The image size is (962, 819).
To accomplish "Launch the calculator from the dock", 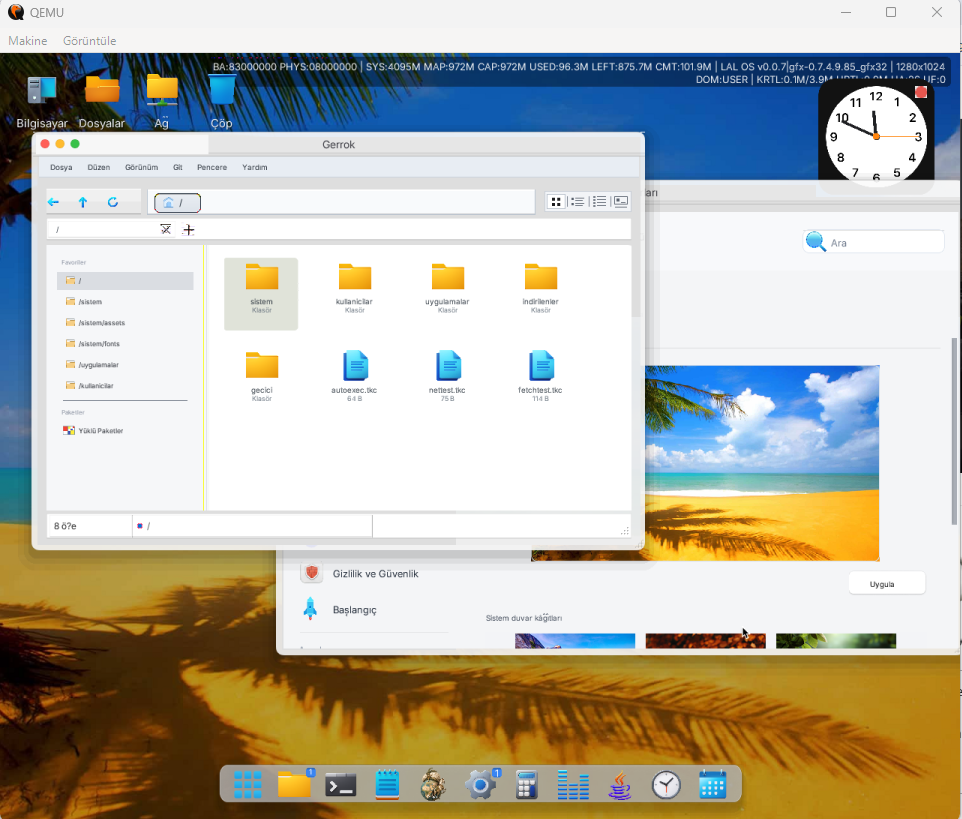I will (526, 785).
